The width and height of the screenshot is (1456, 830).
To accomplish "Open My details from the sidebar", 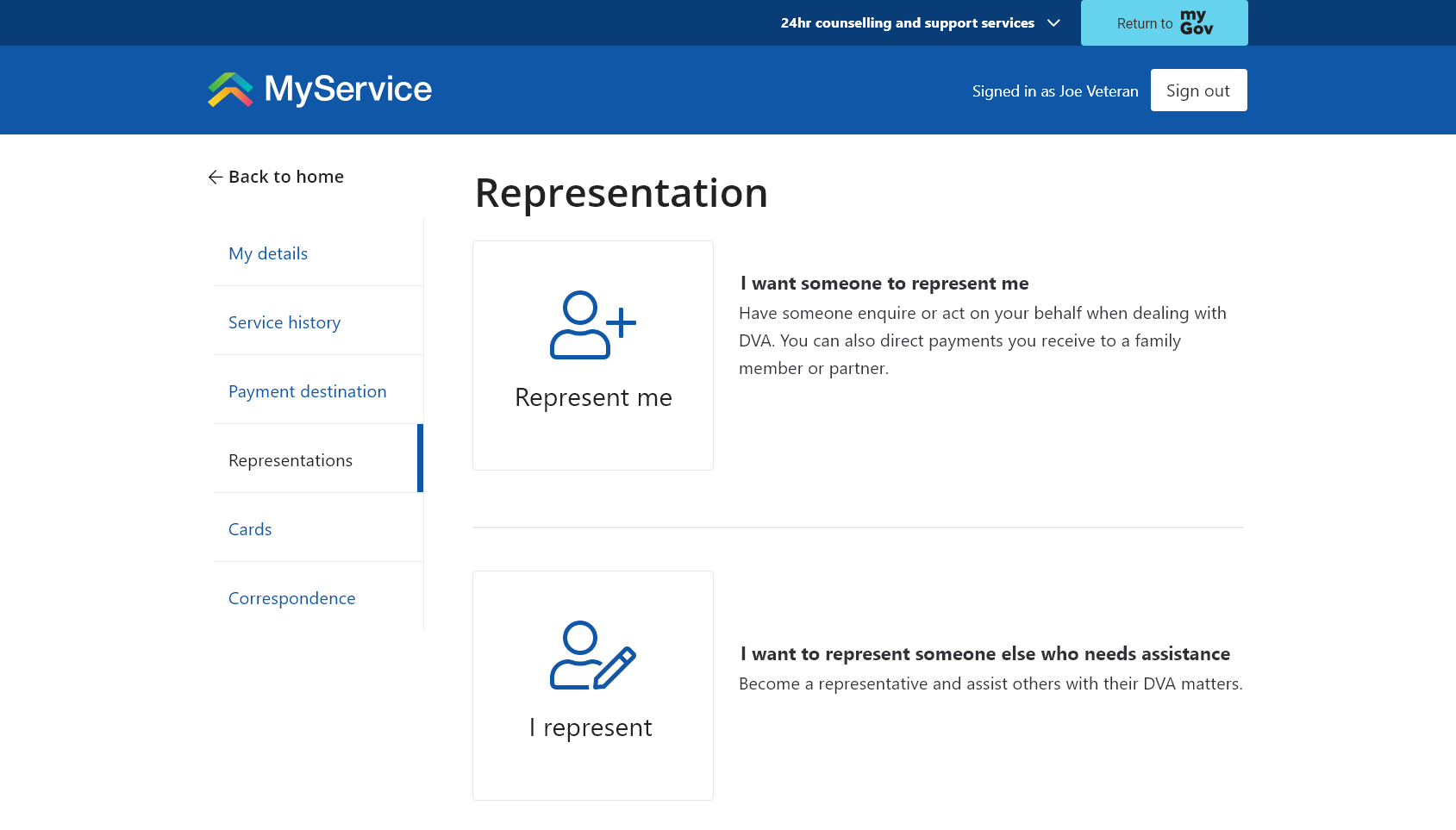I will tap(267, 253).
